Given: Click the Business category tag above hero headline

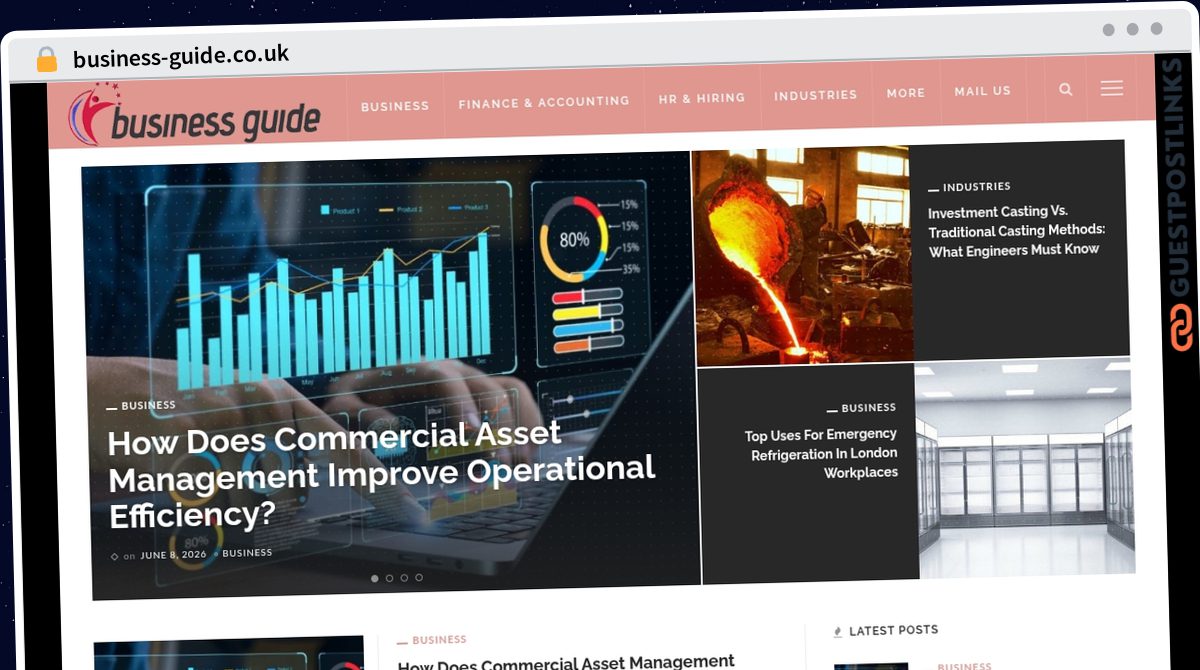Looking at the screenshot, I should coord(148,405).
